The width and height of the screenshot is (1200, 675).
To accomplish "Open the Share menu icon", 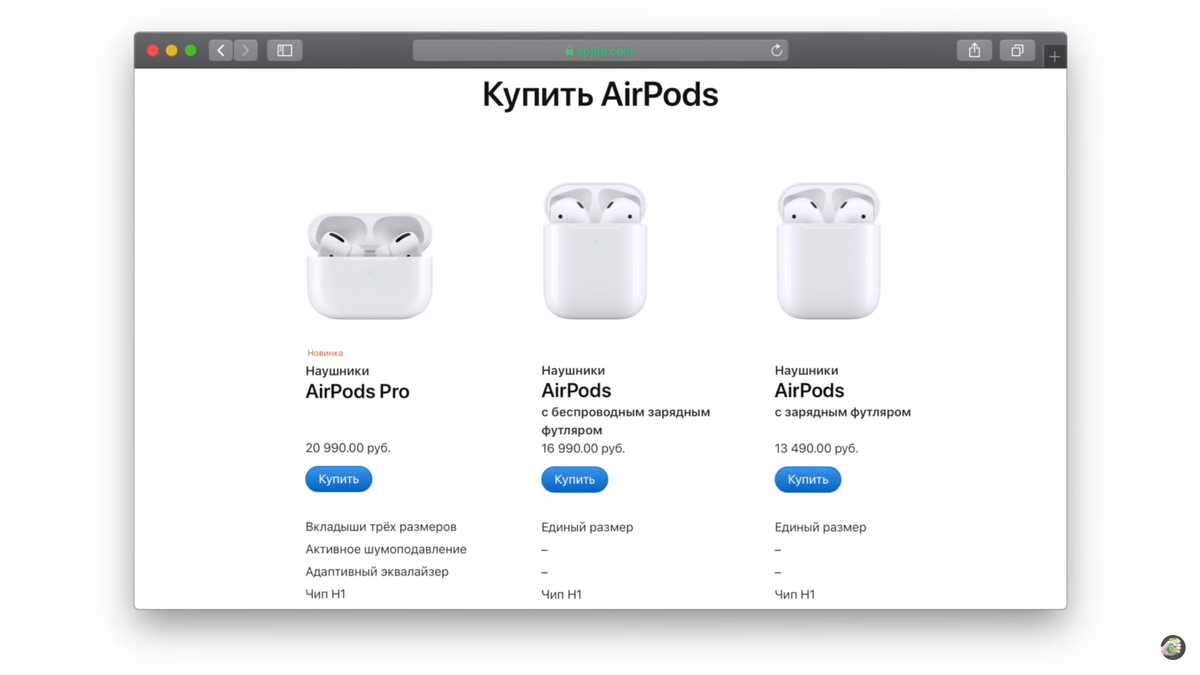I will [x=974, y=50].
